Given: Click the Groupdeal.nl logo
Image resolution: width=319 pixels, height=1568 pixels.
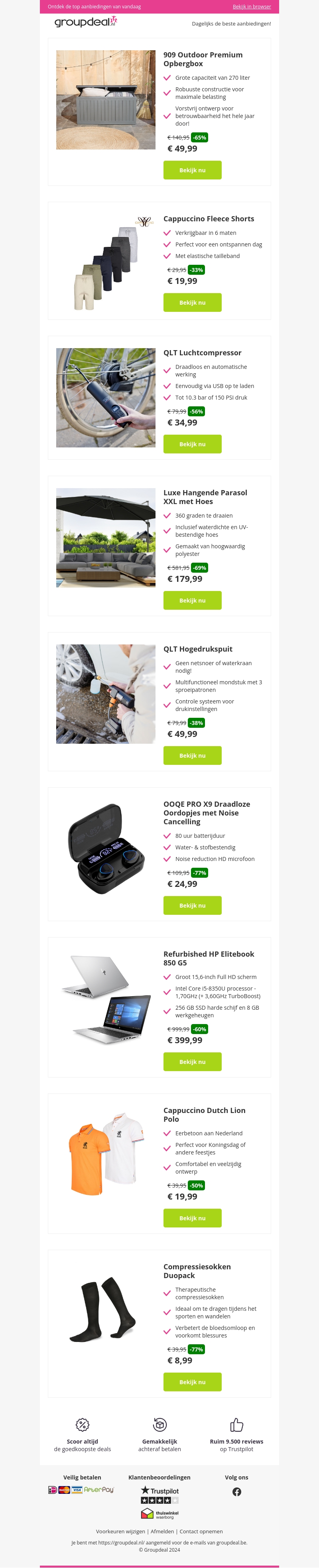Looking at the screenshot, I should click(86, 22).
